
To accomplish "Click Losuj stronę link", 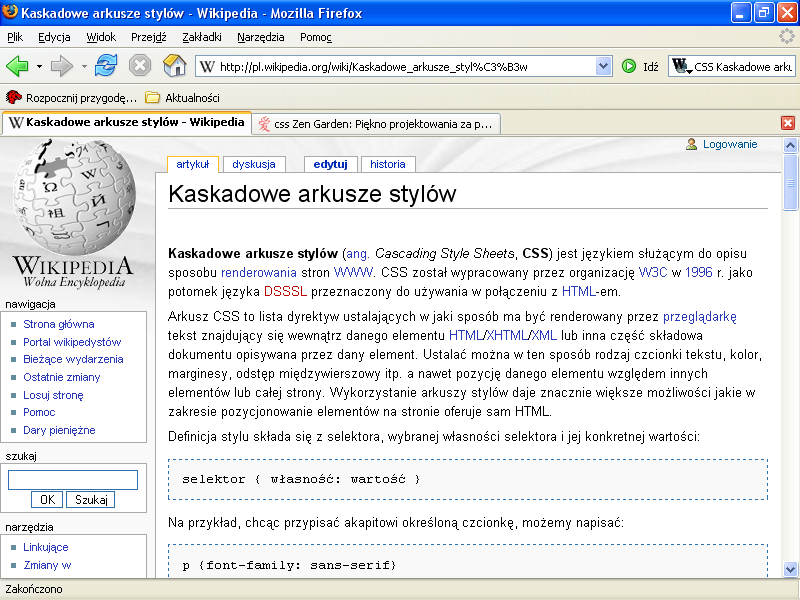I will [53, 395].
